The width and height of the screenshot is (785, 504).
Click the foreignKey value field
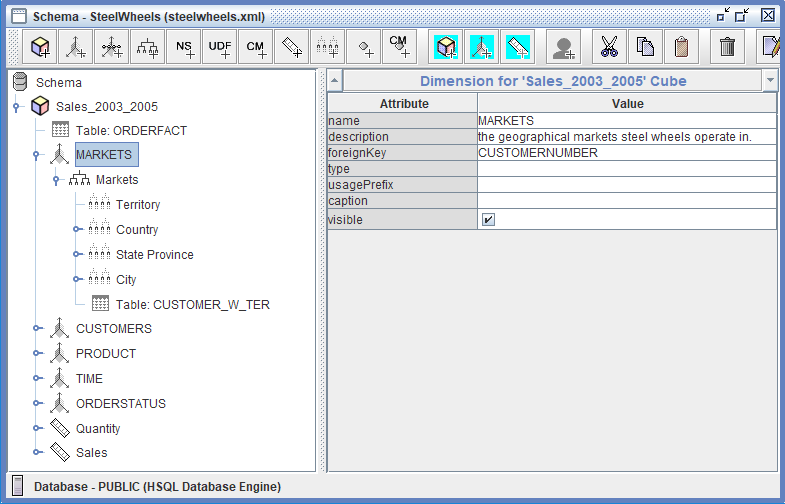[x=626, y=153]
